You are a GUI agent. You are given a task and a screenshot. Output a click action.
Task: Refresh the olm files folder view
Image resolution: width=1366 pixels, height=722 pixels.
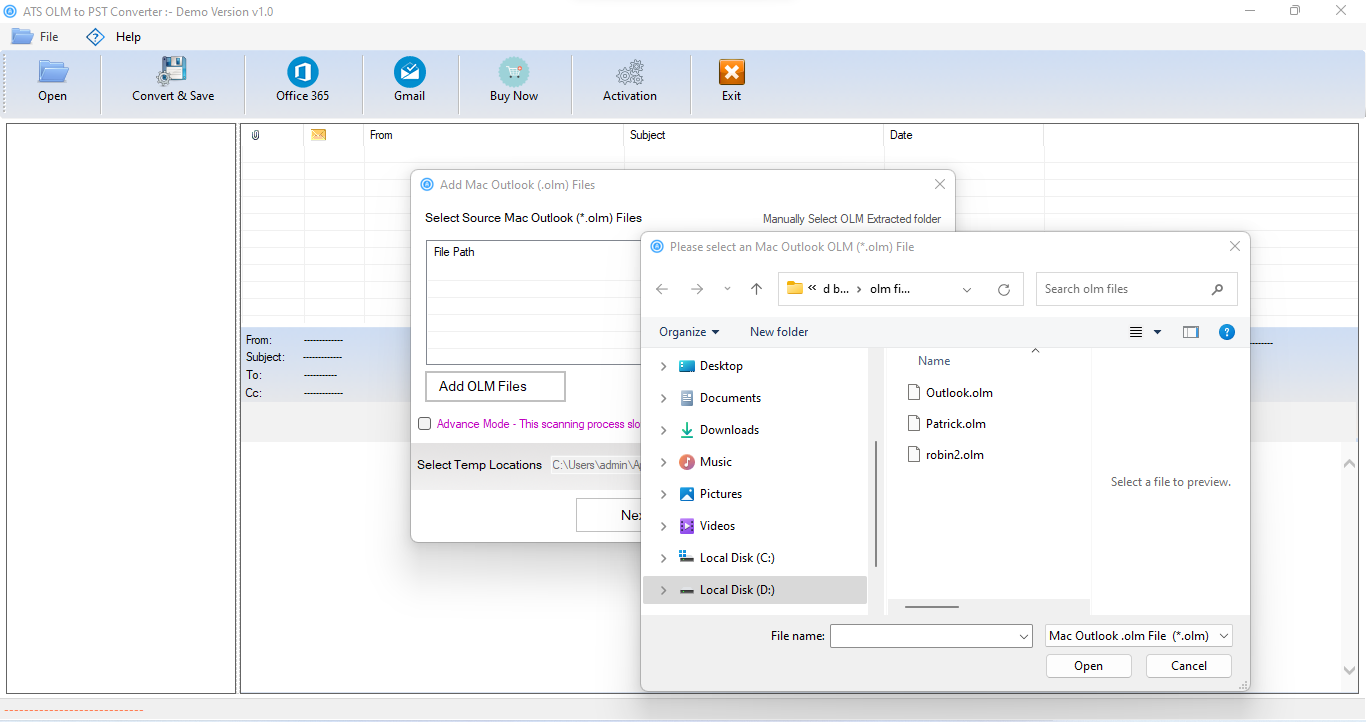tap(1004, 289)
